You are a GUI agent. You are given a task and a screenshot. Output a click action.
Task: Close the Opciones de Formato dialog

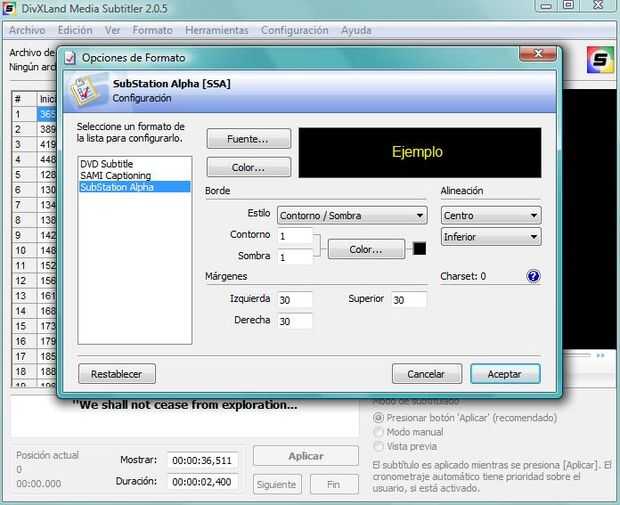(538, 54)
